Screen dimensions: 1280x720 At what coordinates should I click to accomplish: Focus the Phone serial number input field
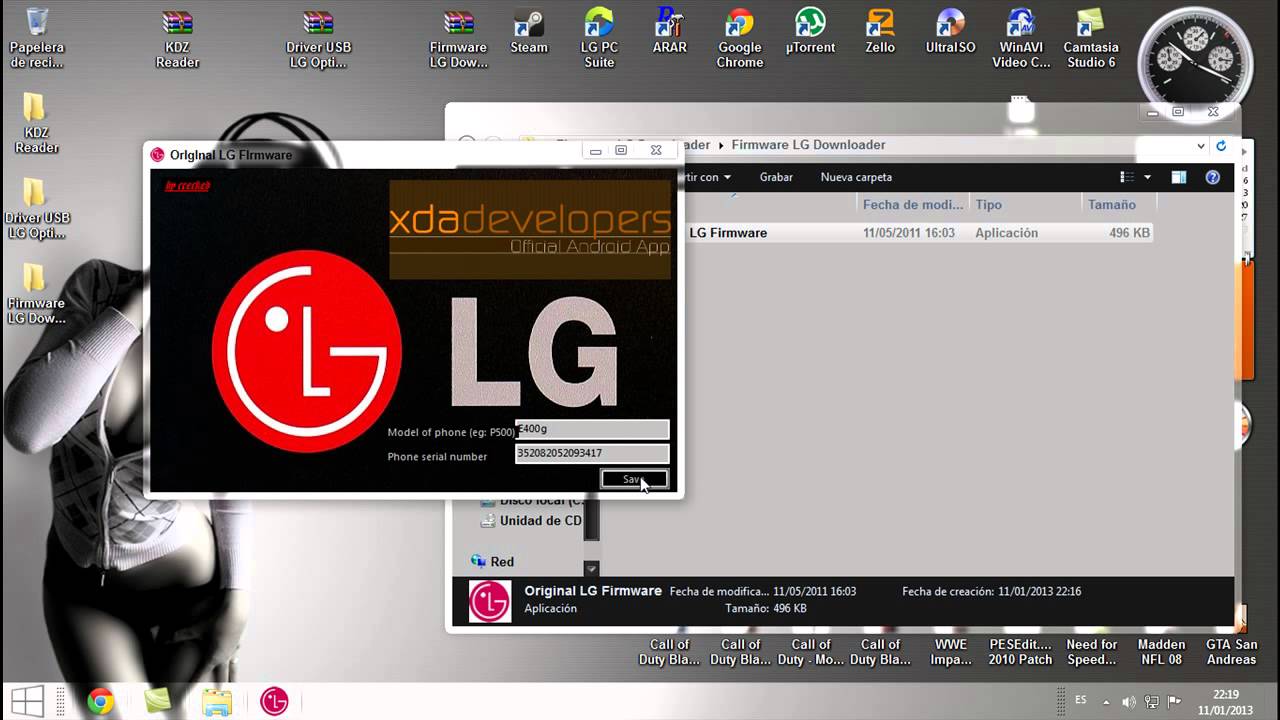[592, 453]
